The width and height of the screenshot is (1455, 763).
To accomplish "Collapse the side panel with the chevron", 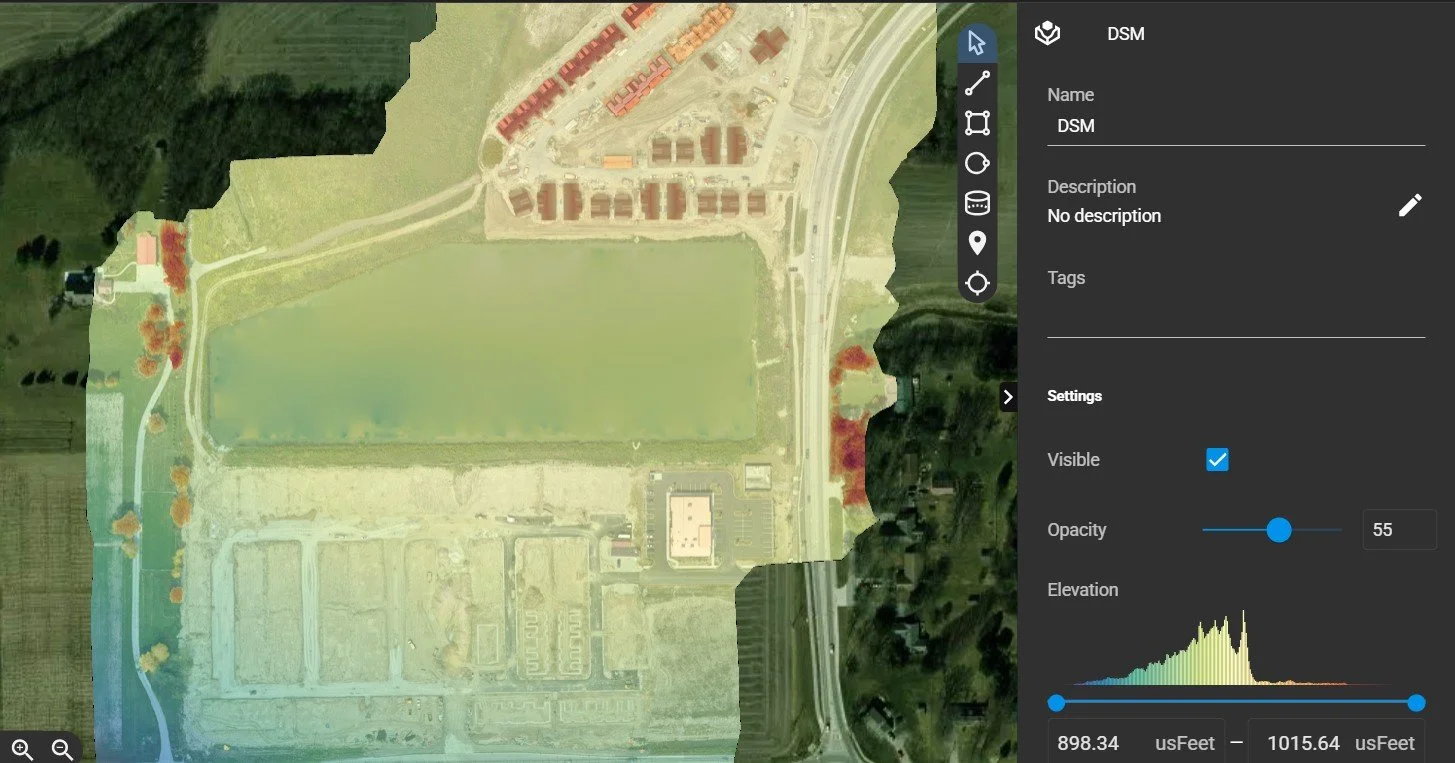I will (1008, 397).
